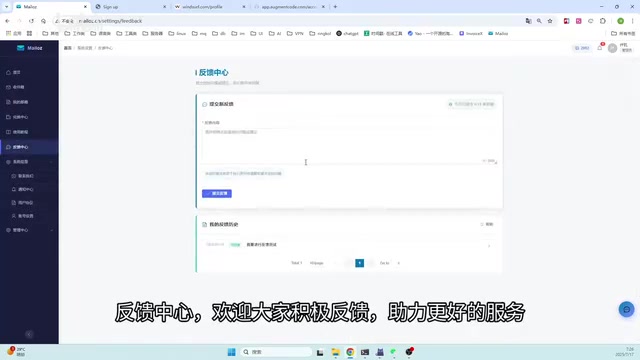Click the Go to page input
Viewport: 640px width, 360px height.
(x=398, y=263)
